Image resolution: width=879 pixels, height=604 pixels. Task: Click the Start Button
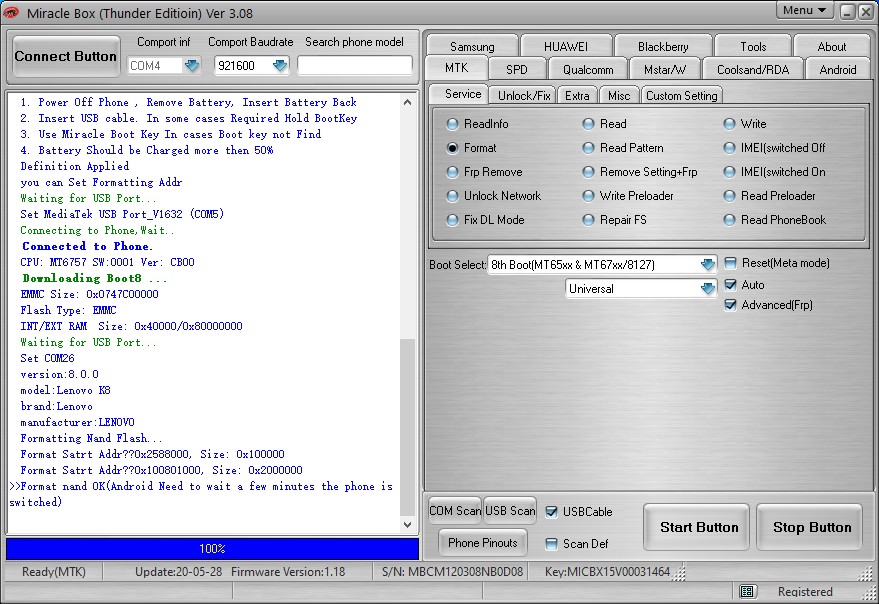coord(698,527)
